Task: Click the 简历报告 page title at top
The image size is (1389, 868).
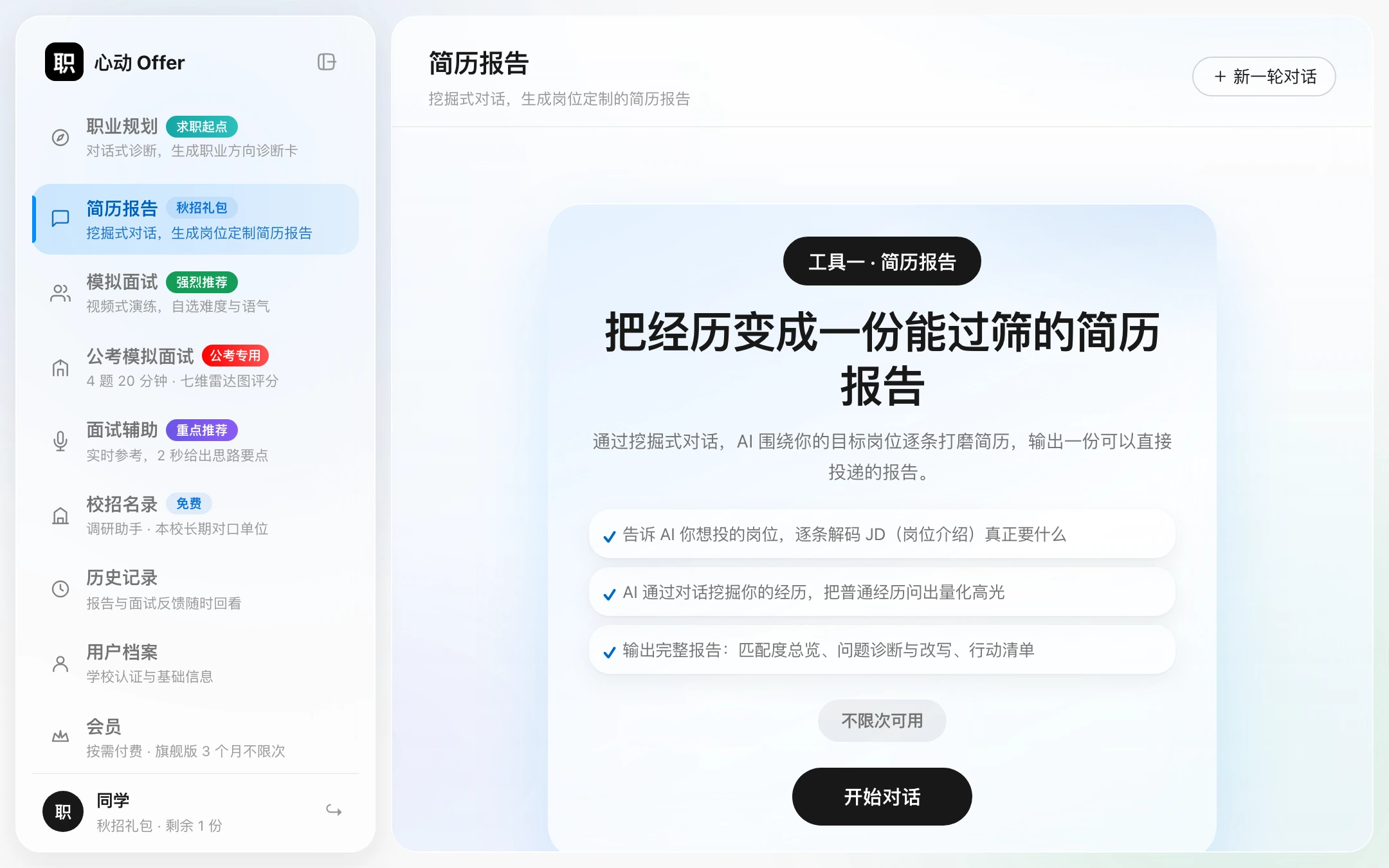Action: (478, 64)
